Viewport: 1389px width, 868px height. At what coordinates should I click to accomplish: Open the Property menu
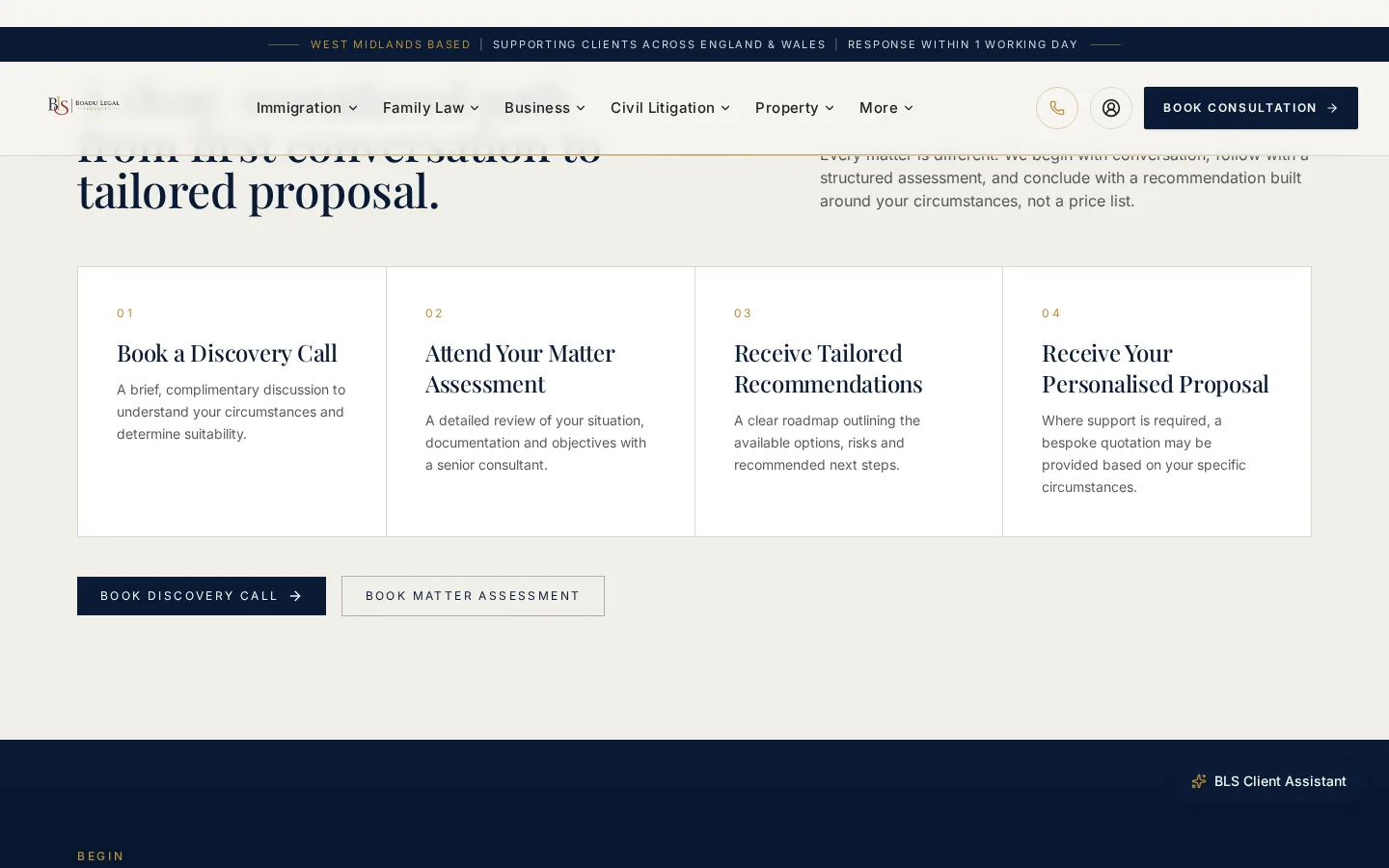pos(794,108)
